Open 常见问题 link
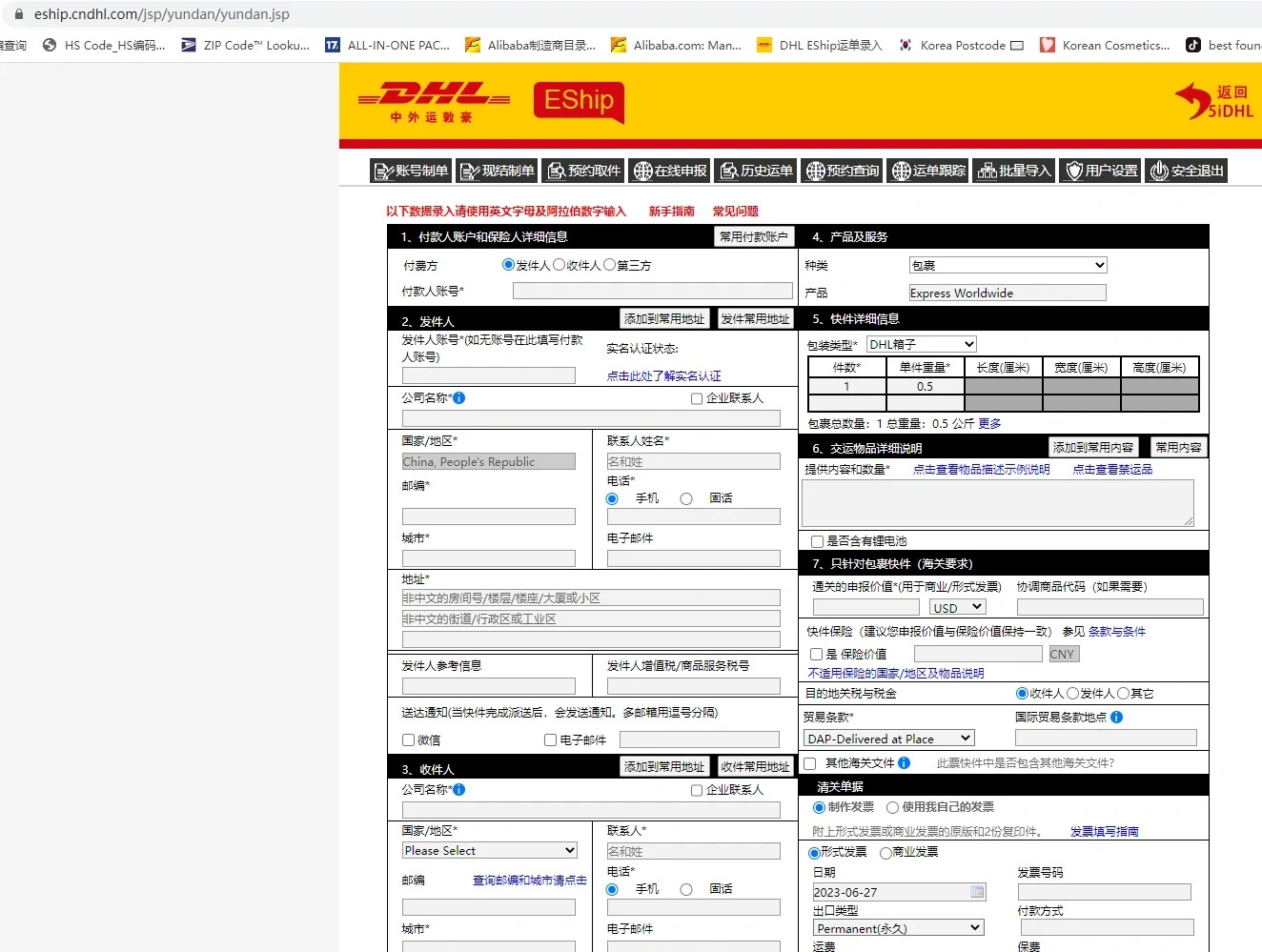This screenshot has width=1262, height=952. tap(736, 211)
